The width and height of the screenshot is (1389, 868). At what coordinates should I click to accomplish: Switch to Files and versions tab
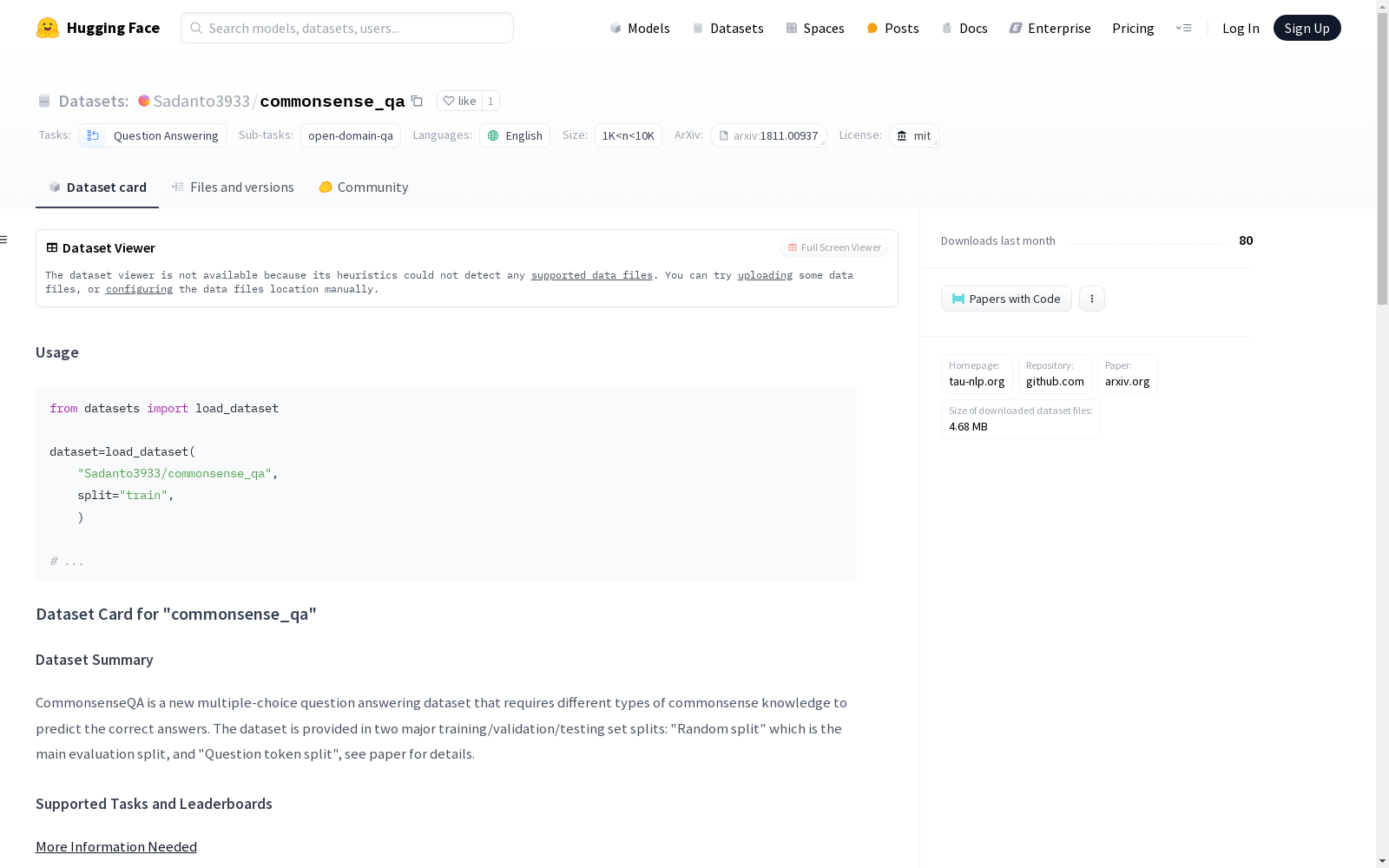[x=233, y=187]
